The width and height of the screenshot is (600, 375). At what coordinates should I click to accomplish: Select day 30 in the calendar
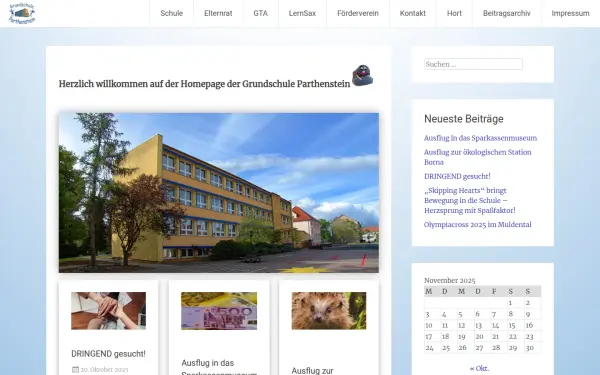(x=530, y=348)
